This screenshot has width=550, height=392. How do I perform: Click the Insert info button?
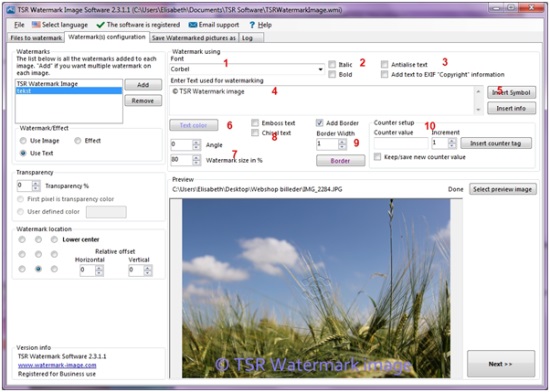tap(511, 108)
